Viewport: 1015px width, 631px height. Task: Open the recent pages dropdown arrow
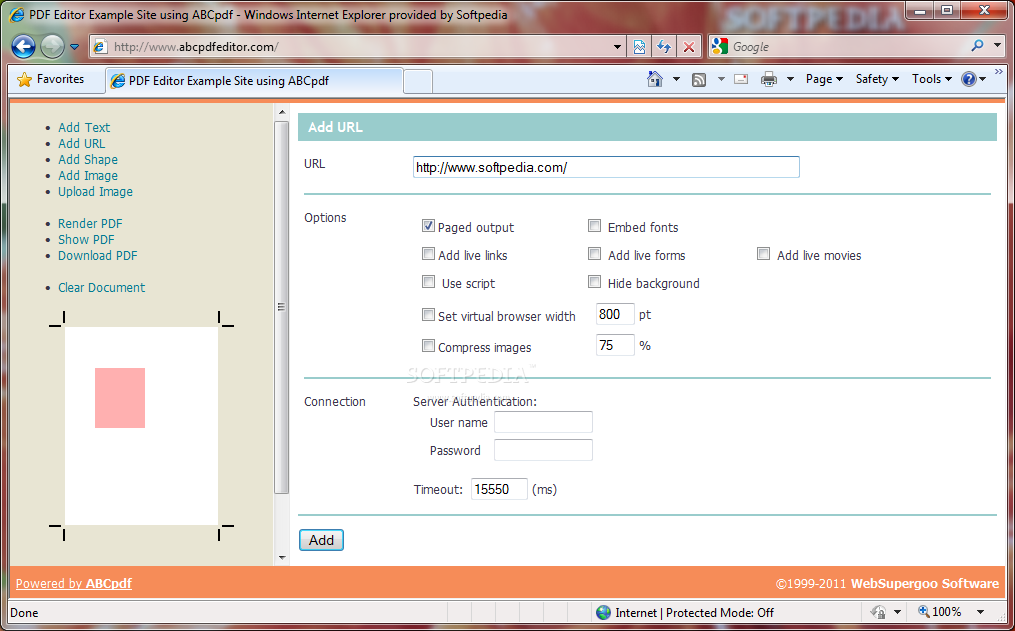(x=74, y=47)
